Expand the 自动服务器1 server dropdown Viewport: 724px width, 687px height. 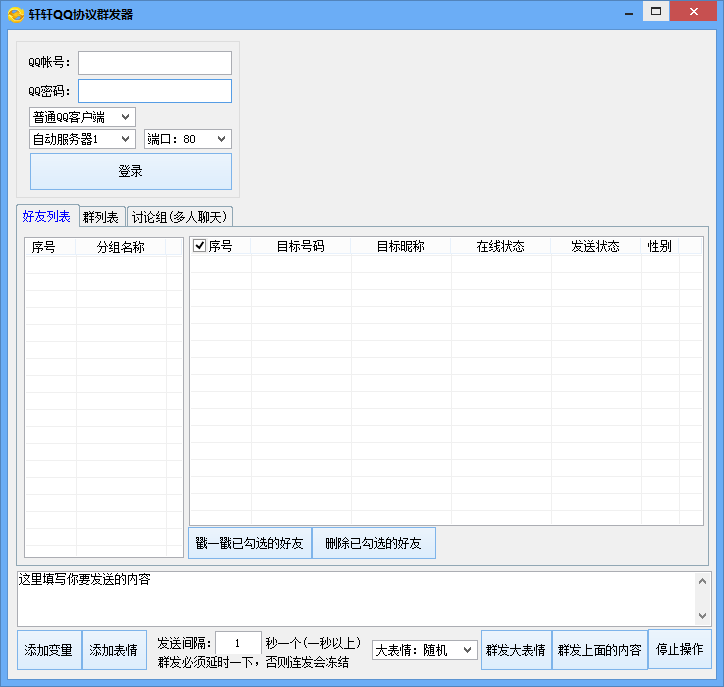click(82, 139)
